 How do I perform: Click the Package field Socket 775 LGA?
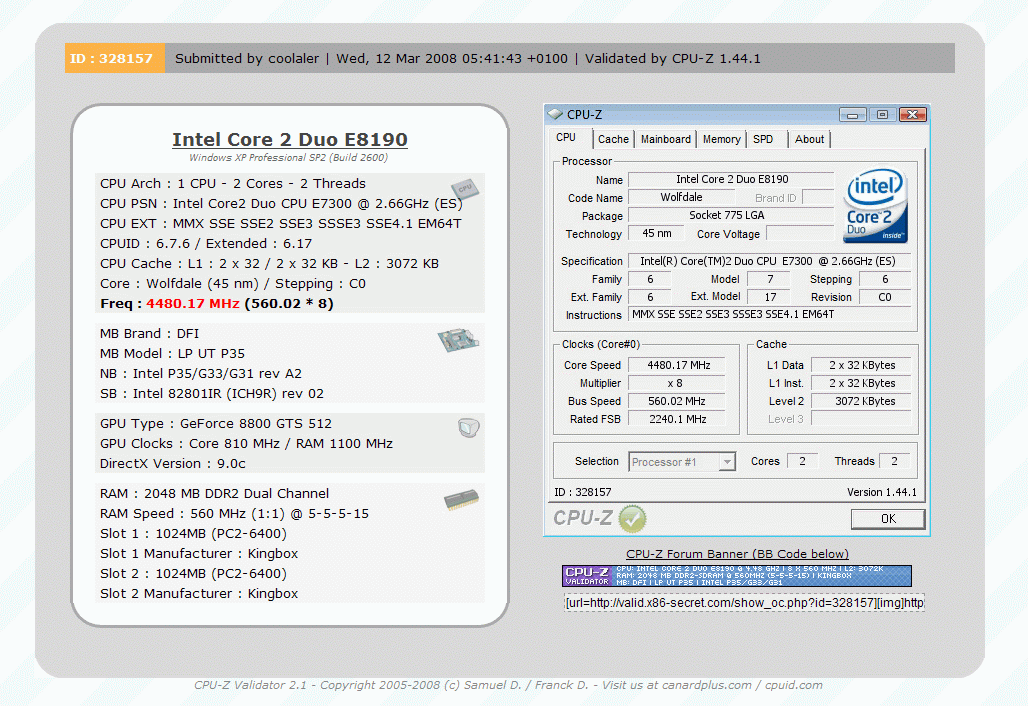732,215
